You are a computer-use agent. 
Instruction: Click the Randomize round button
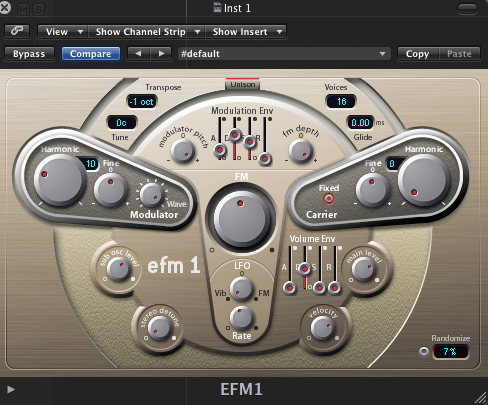(424, 352)
